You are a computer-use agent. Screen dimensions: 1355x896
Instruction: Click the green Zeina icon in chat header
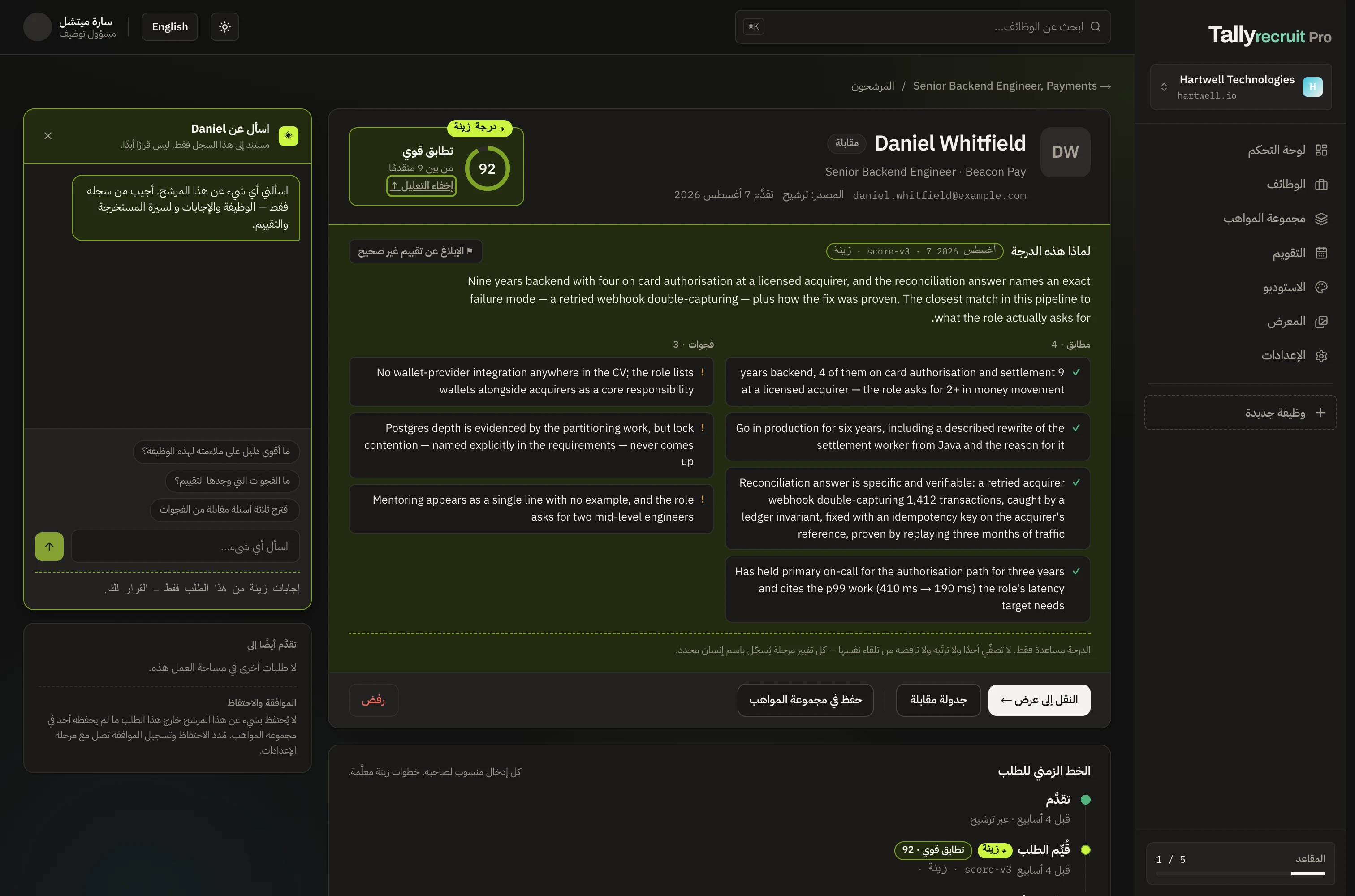point(288,136)
